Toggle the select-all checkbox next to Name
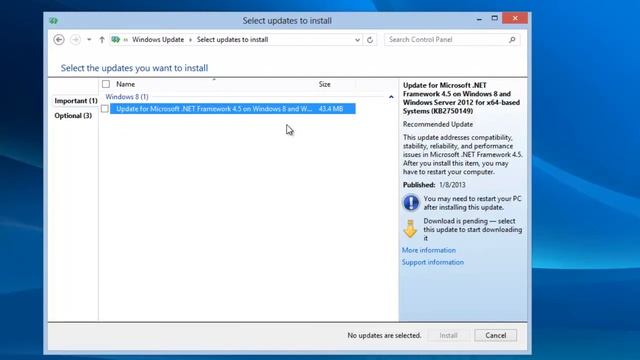 click(x=106, y=84)
